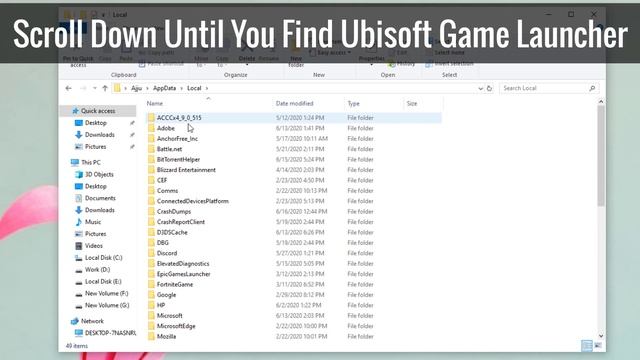Sort by Type column header
640x360 pixels.
[353, 104]
